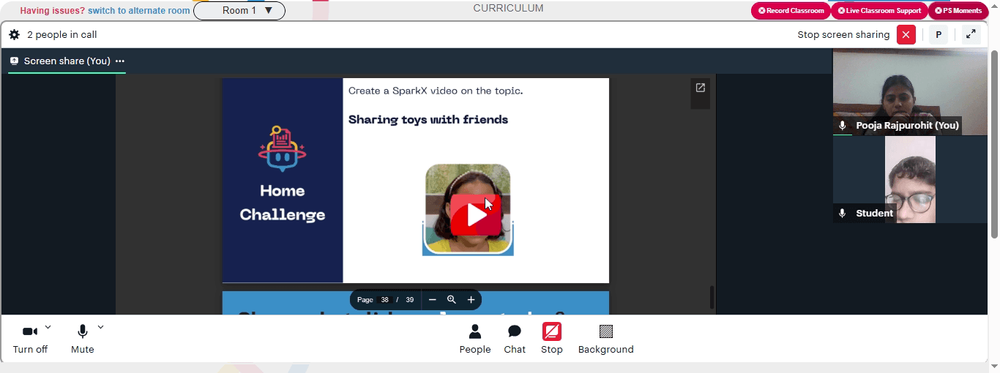Open the Chat panel
The height and width of the screenshot is (373, 1000).
tap(515, 339)
